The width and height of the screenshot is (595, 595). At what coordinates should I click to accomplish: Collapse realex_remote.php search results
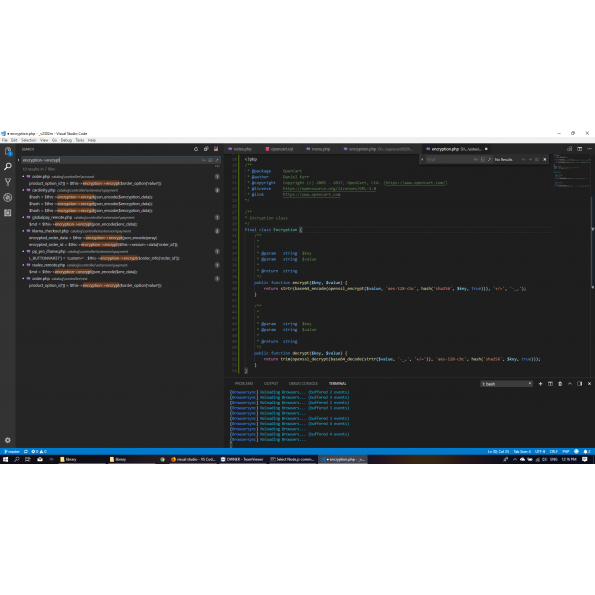[x=23, y=265]
